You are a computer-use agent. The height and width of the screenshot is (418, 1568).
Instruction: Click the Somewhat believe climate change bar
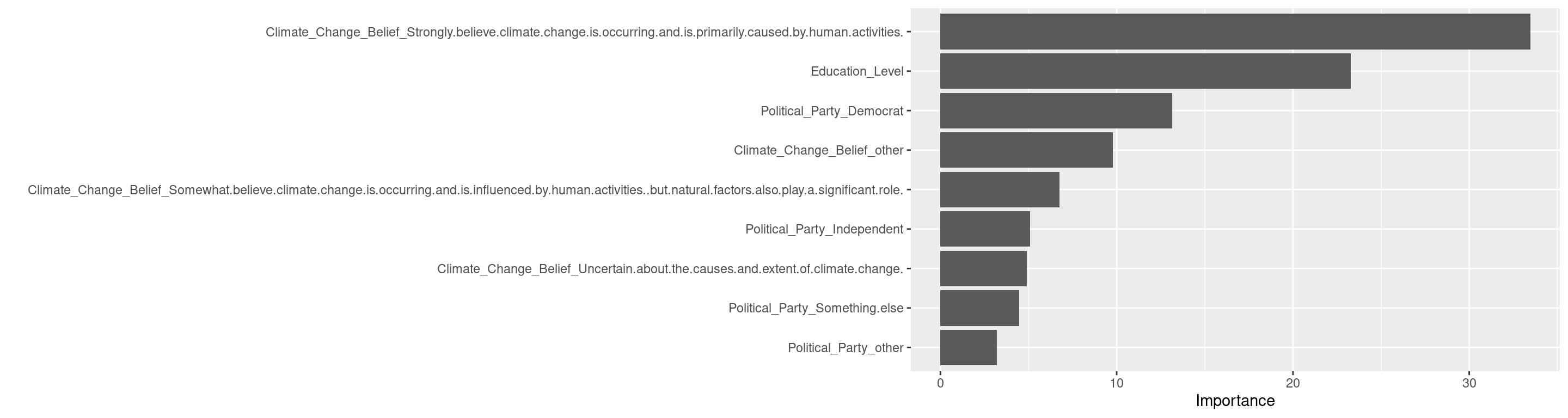[x=1000, y=190]
